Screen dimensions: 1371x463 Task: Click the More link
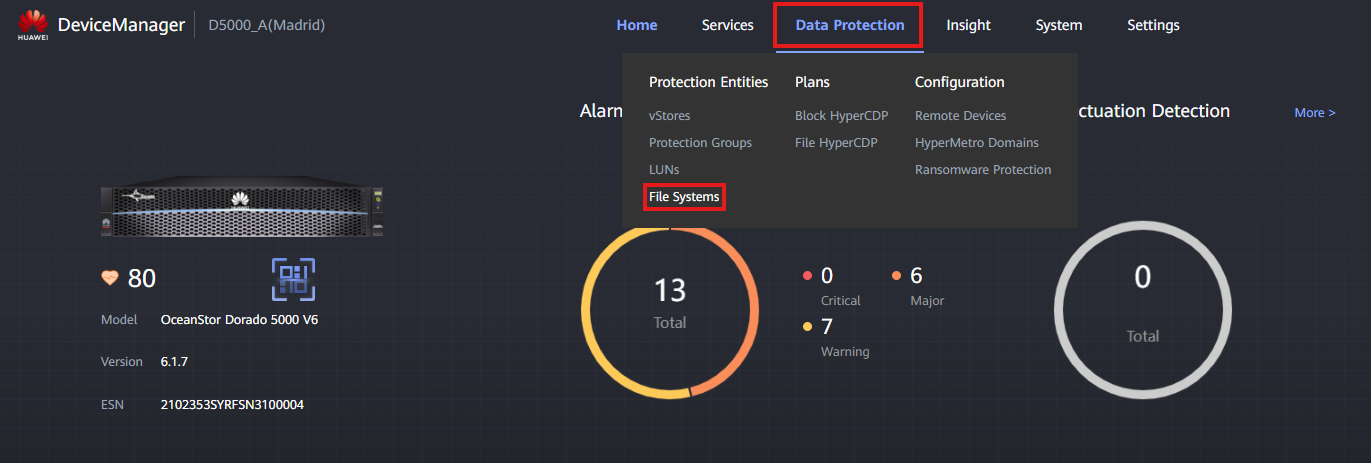(1314, 113)
